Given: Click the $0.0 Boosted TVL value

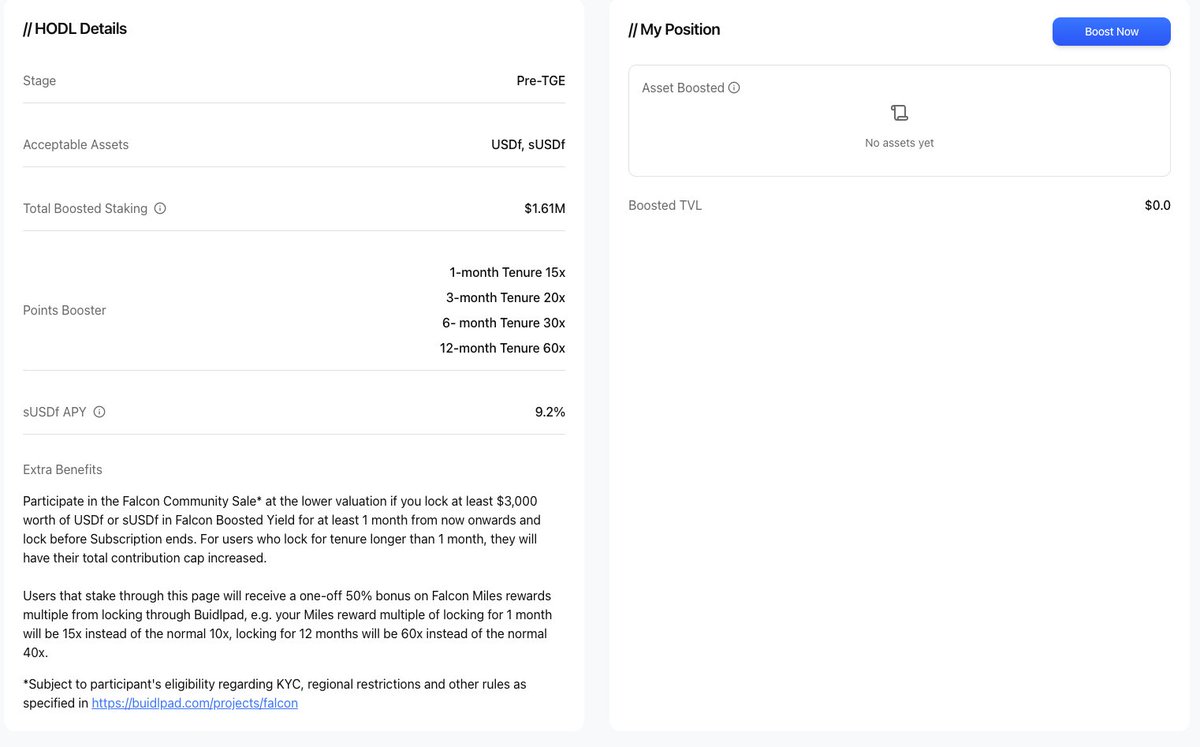Looking at the screenshot, I should click(1157, 206).
